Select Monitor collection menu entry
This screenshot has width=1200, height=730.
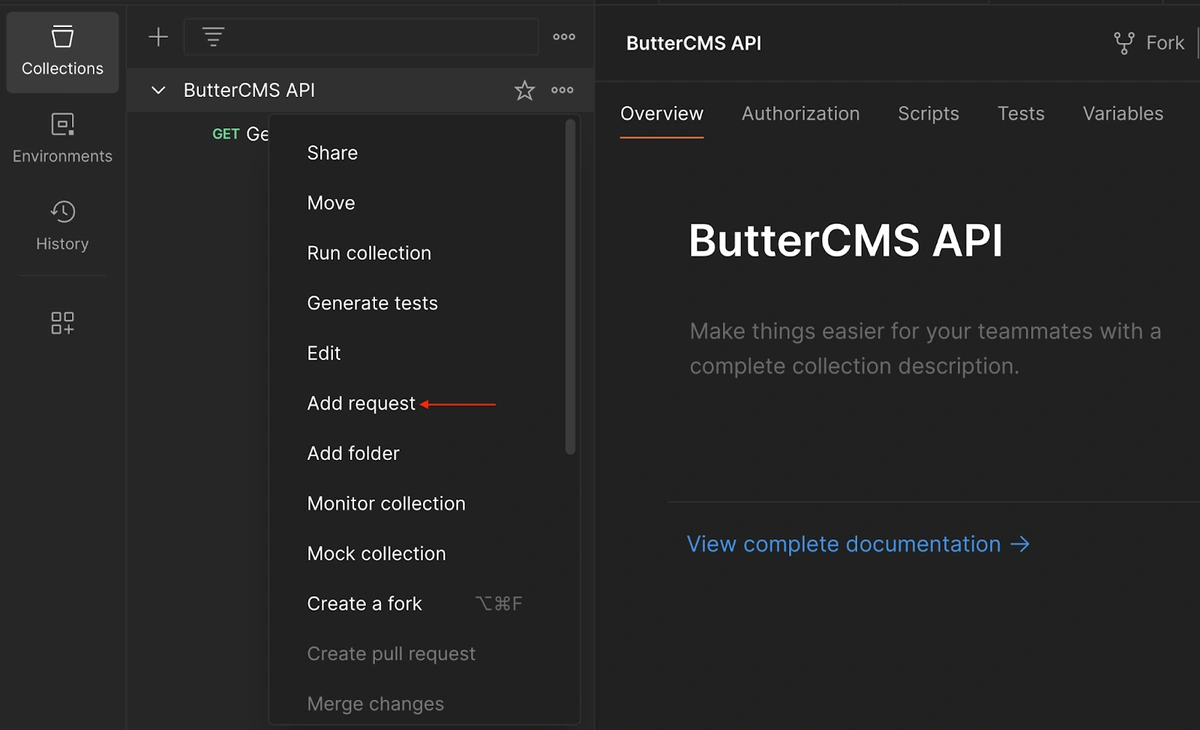386,503
